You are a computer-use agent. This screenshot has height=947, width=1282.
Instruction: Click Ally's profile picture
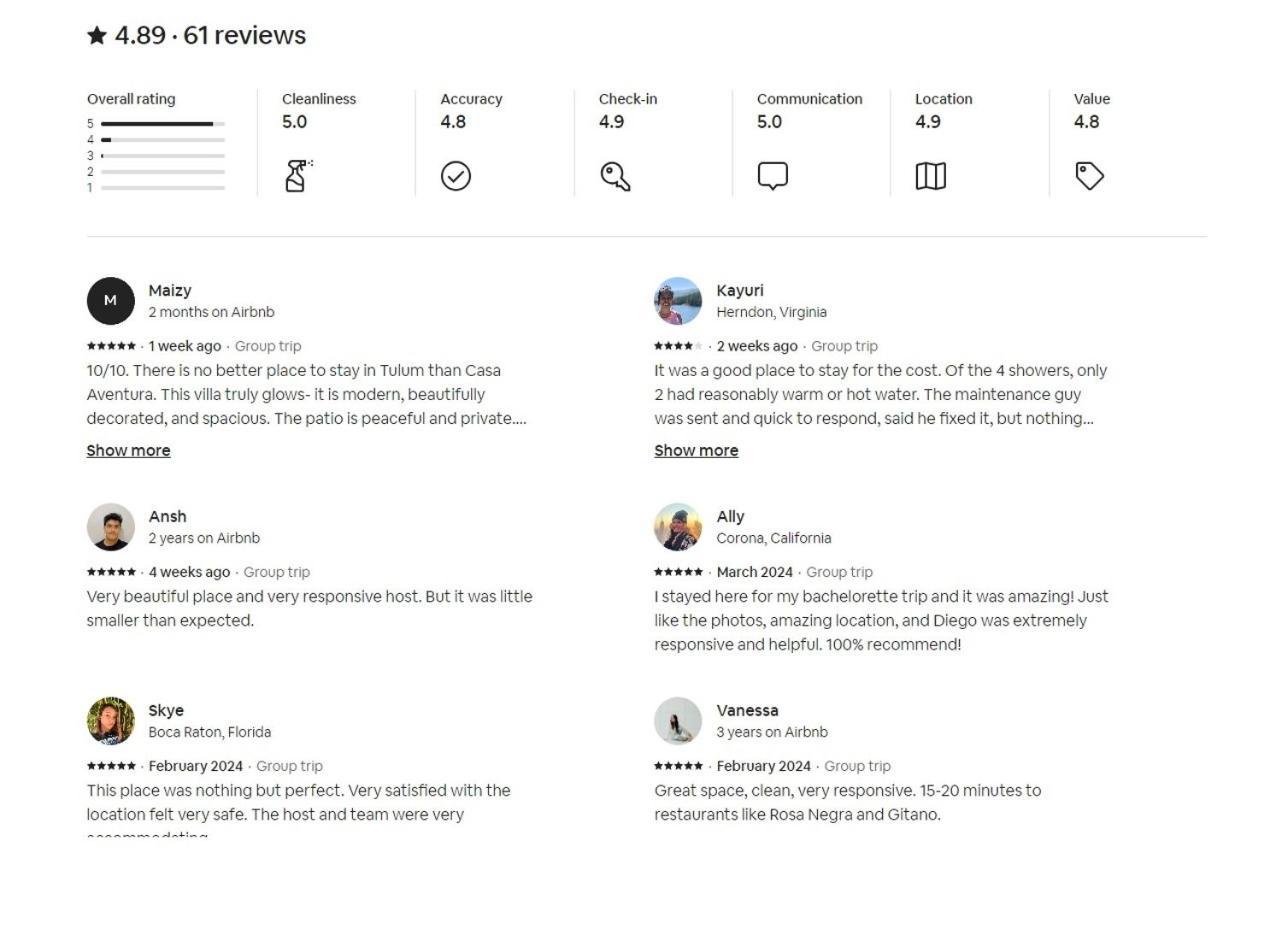pos(678,527)
